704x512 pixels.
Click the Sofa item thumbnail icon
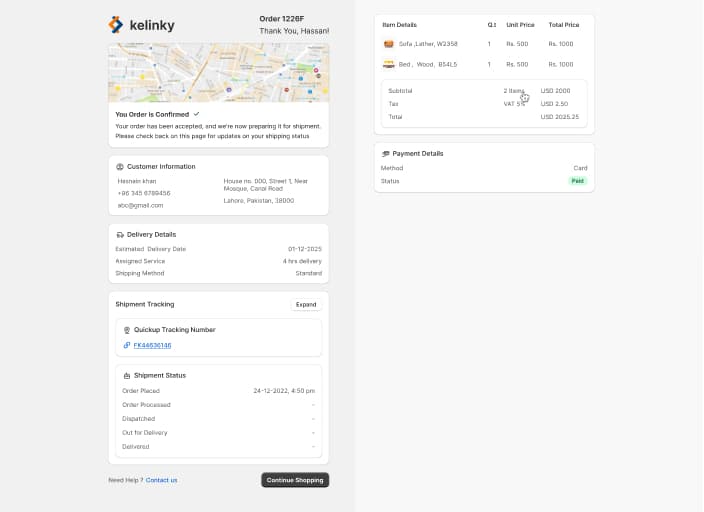pyautogui.click(x=389, y=44)
